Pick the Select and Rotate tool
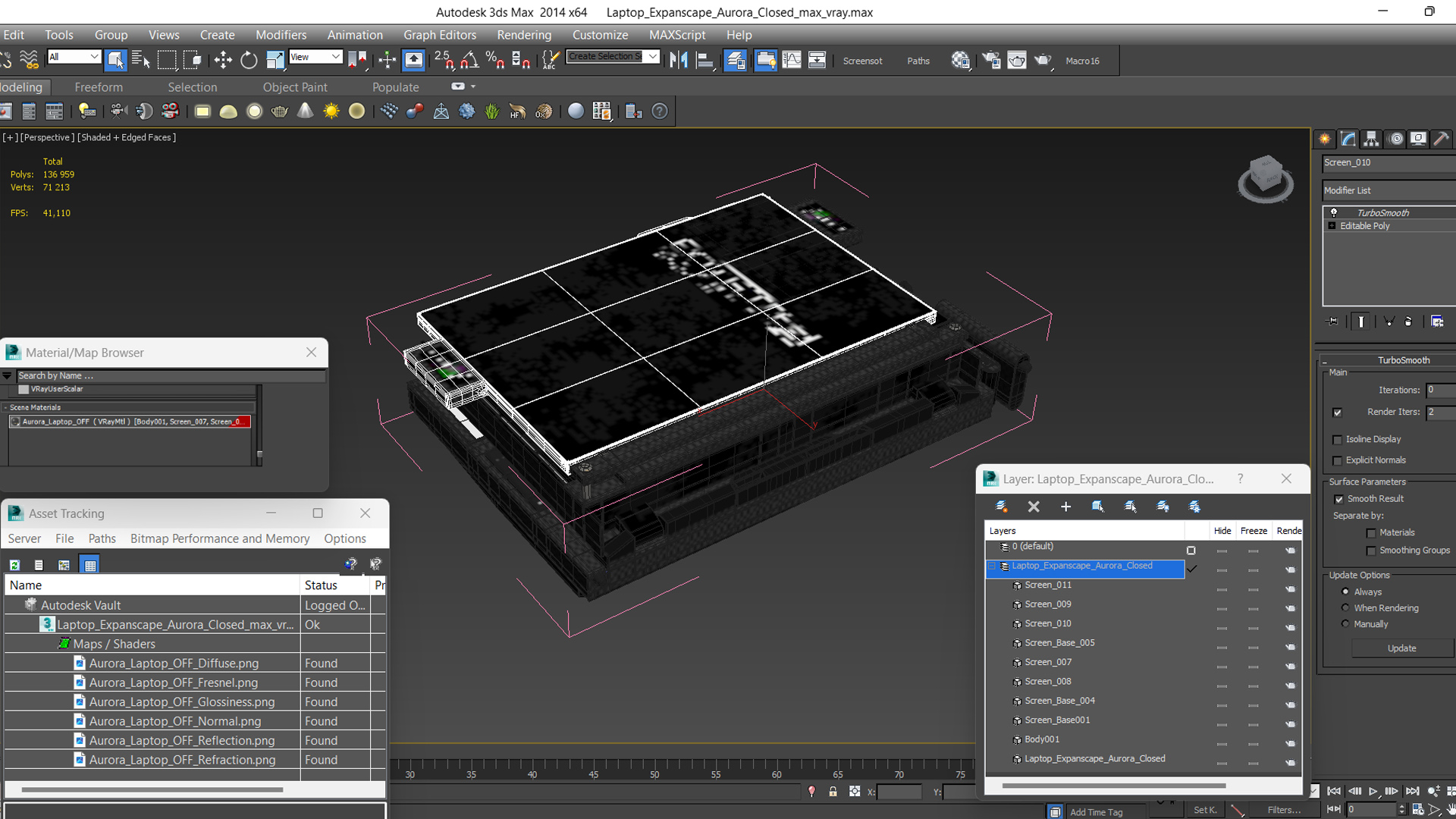The image size is (1456, 819). point(249,60)
